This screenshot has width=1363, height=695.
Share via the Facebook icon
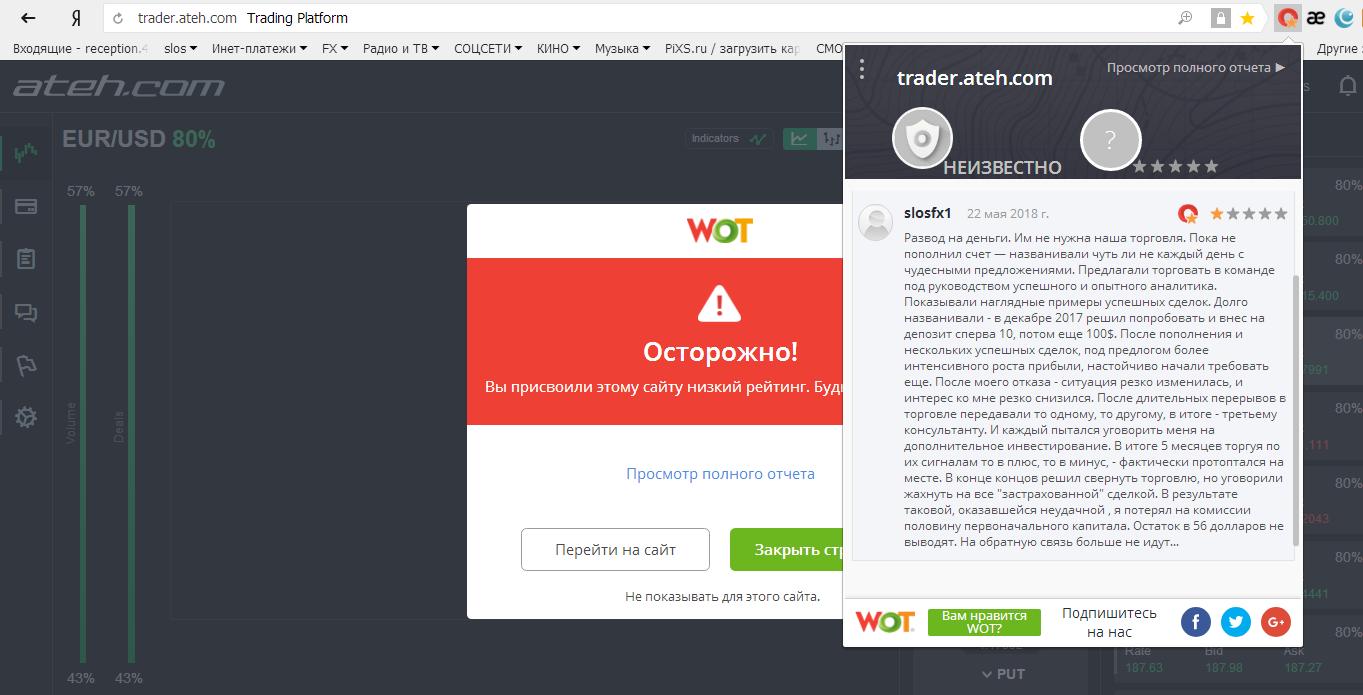click(x=1196, y=622)
